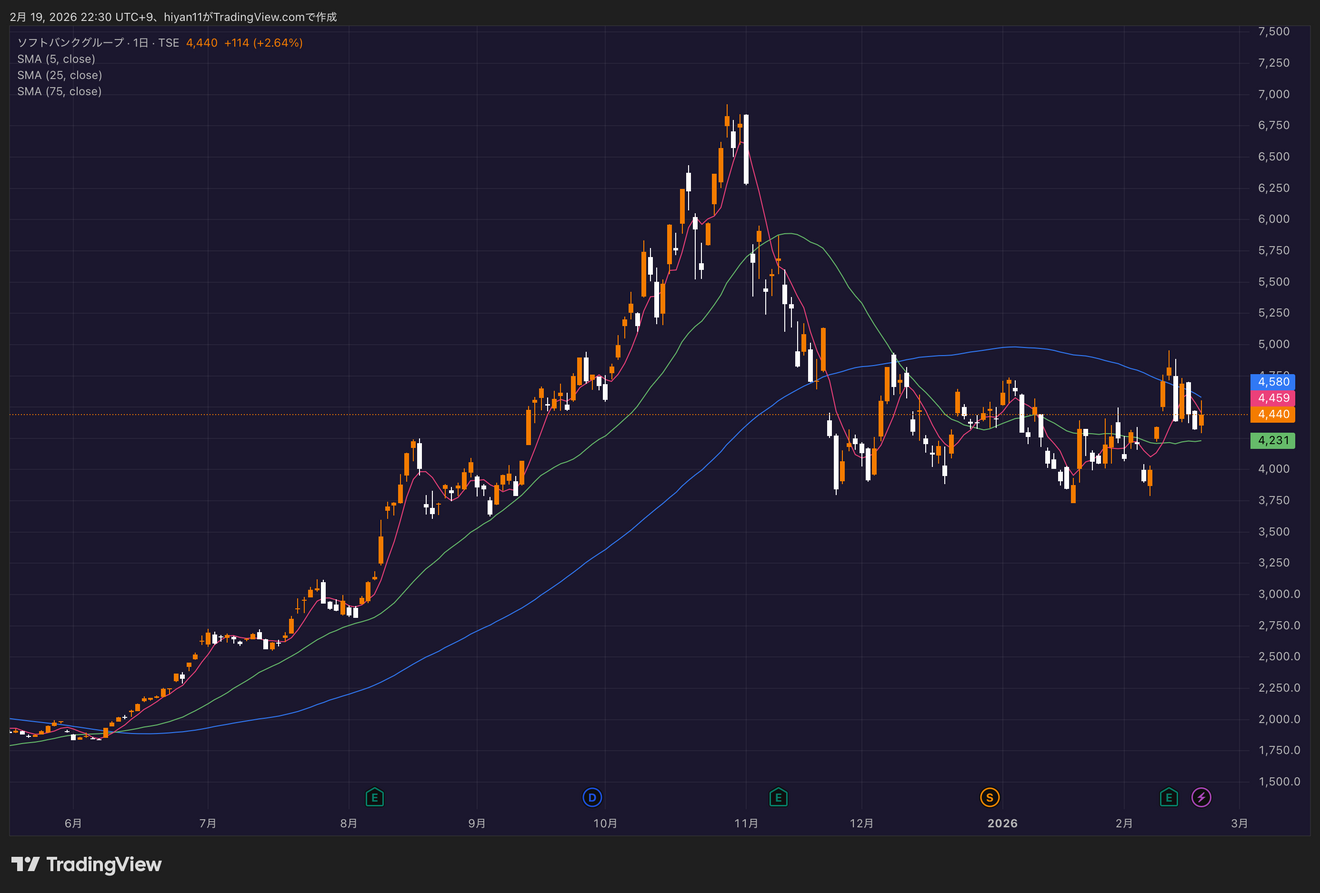Click the orange 4,440 value in legend
Image resolution: width=1320 pixels, height=893 pixels.
click(x=202, y=43)
